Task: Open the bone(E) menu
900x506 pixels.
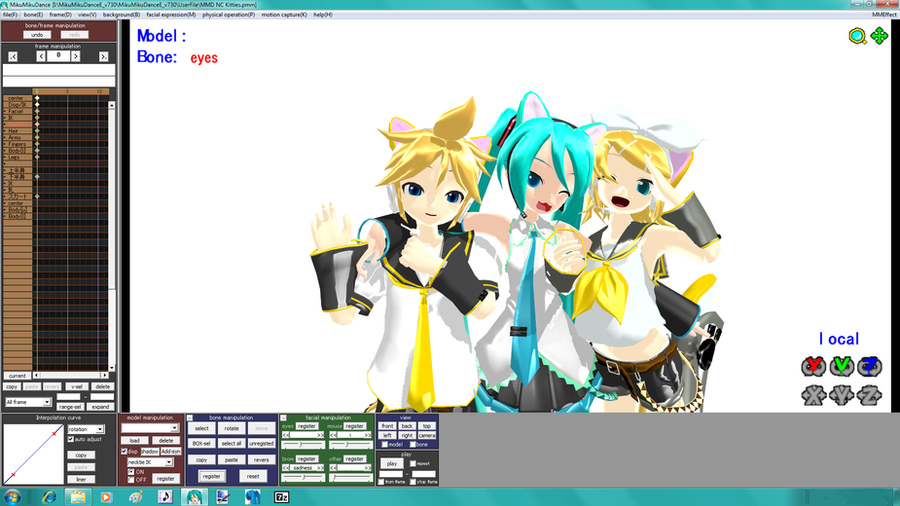Action: tap(33, 15)
